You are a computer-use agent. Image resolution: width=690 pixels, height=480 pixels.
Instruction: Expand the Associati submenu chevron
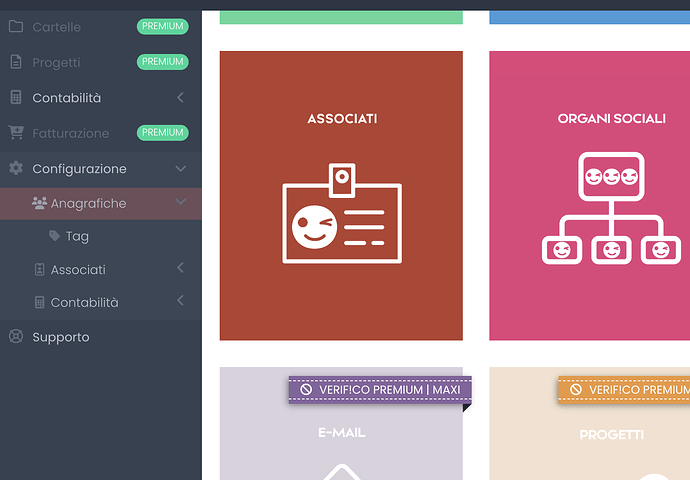tap(180, 269)
